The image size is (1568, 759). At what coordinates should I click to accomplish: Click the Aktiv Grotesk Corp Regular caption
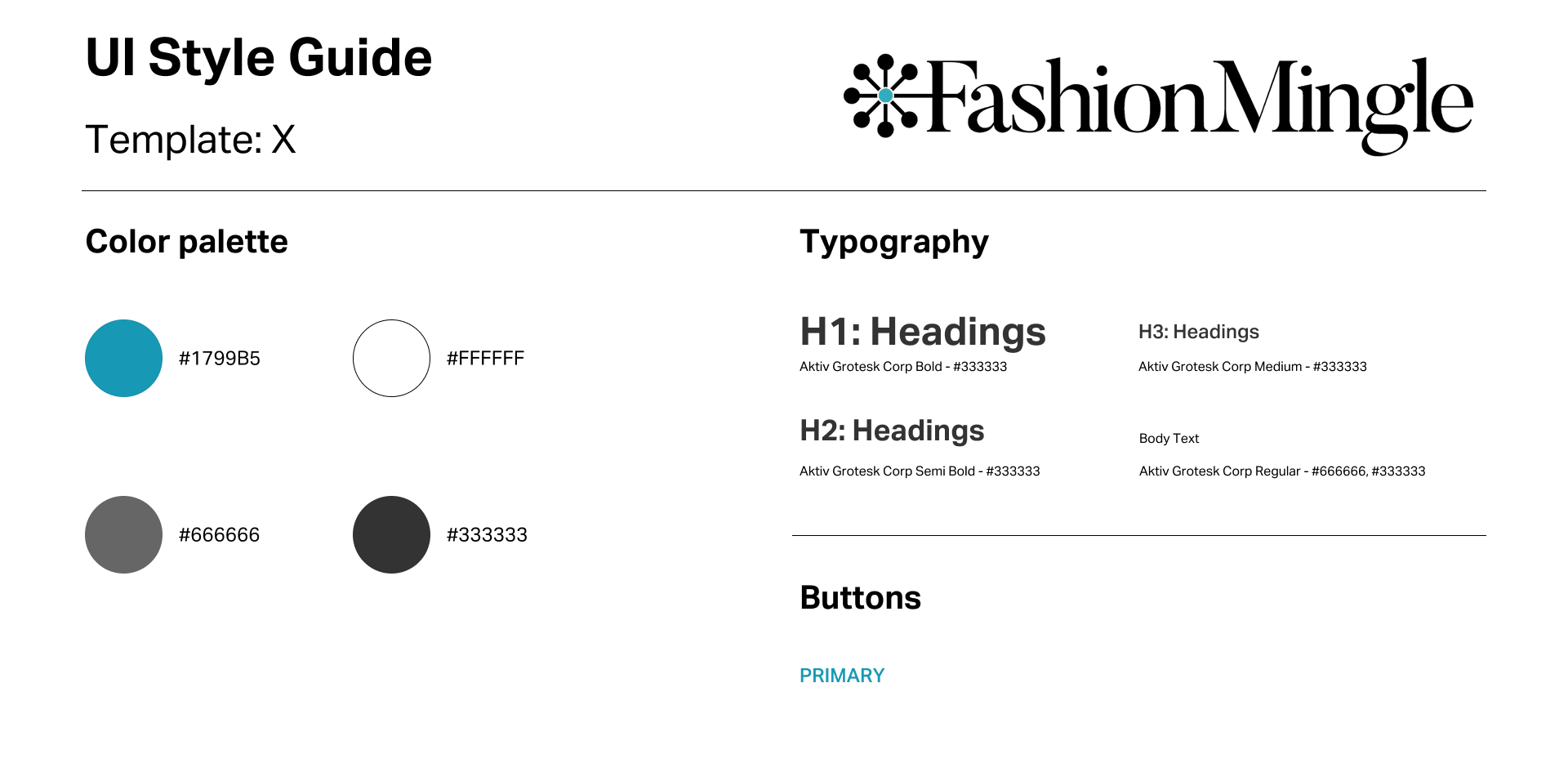[x=1282, y=471]
